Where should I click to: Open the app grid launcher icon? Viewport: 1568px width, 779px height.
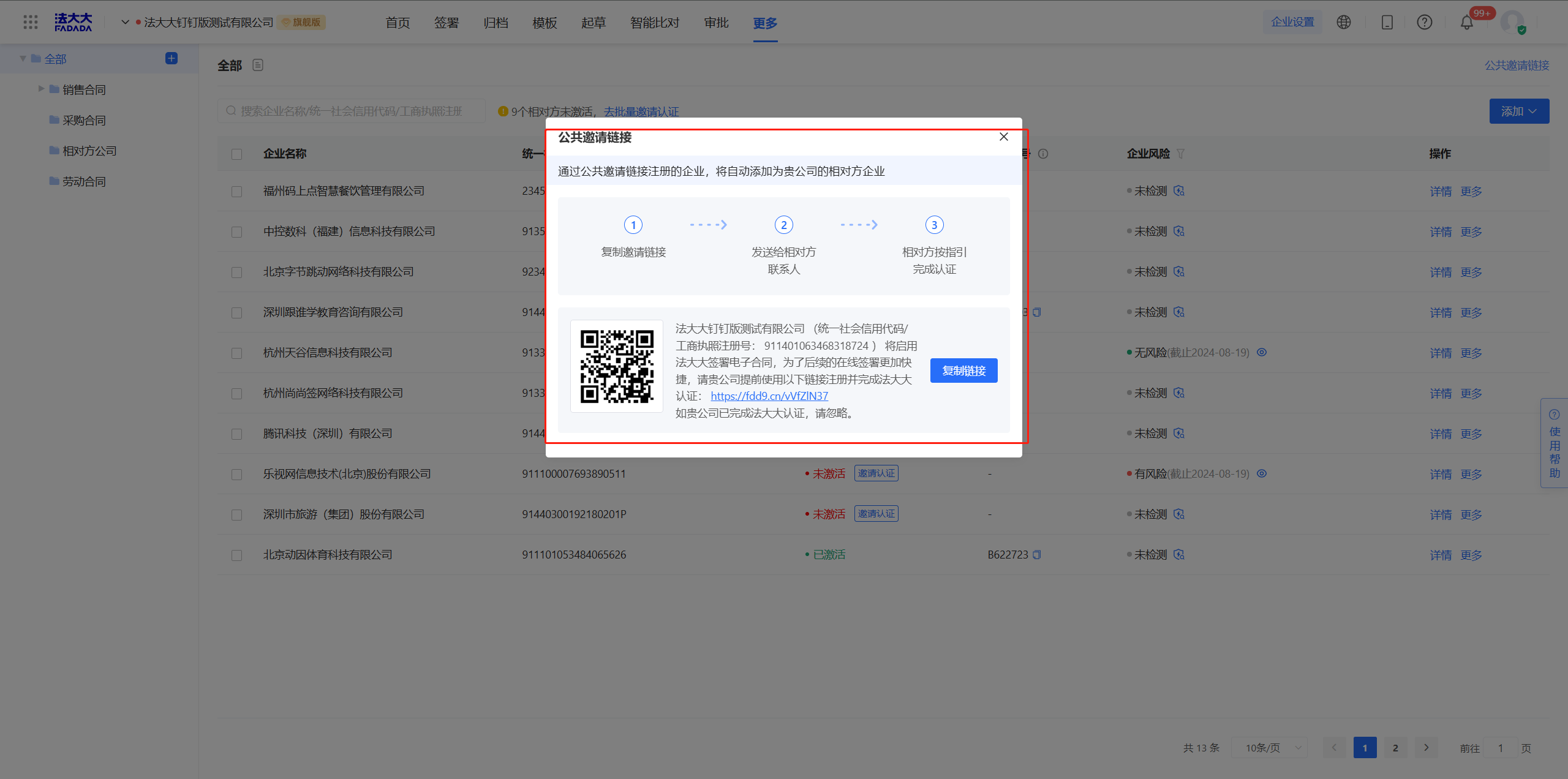(x=31, y=22)
